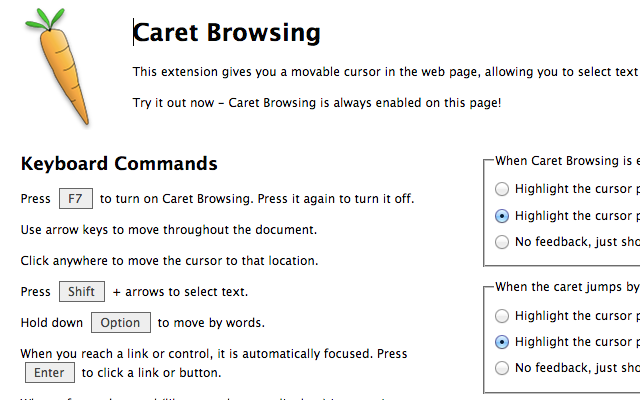
Task: Click the F7 key button
Action: (75, 198)
